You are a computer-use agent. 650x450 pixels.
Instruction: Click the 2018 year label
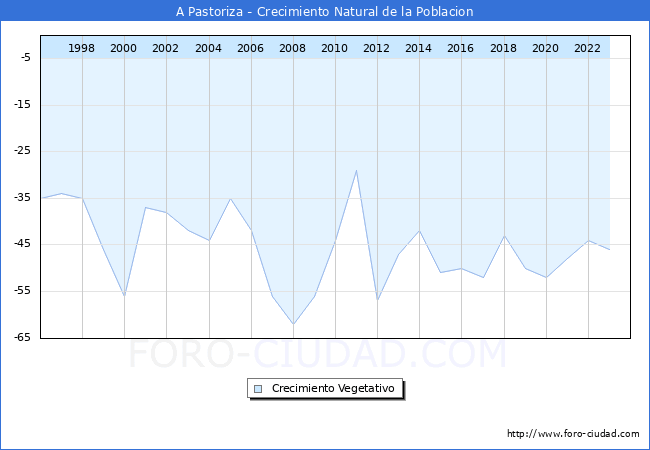click(x=503, y=48)
